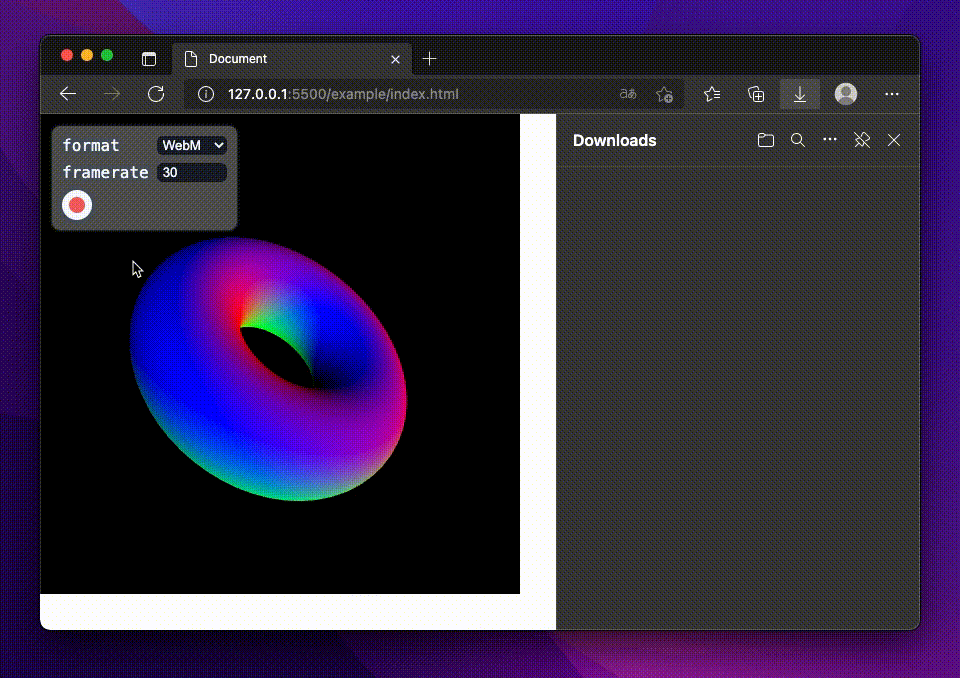Reload the page with the refresh icon
The width and height of the screenshot is (960, 678).
[156, 93]
